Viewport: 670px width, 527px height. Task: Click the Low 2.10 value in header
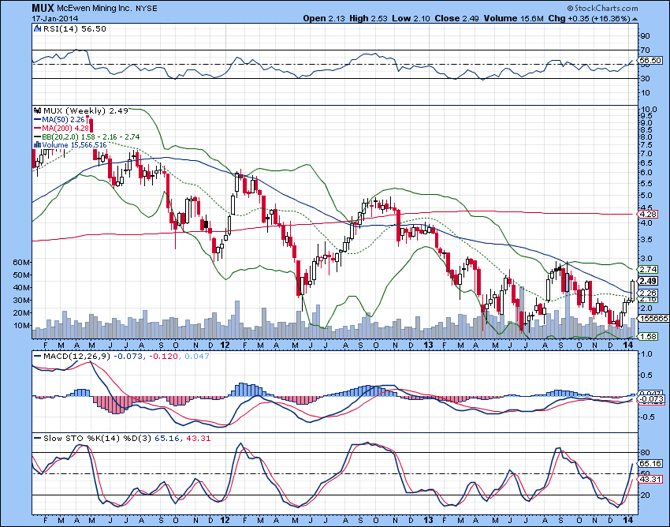(411, 18)
